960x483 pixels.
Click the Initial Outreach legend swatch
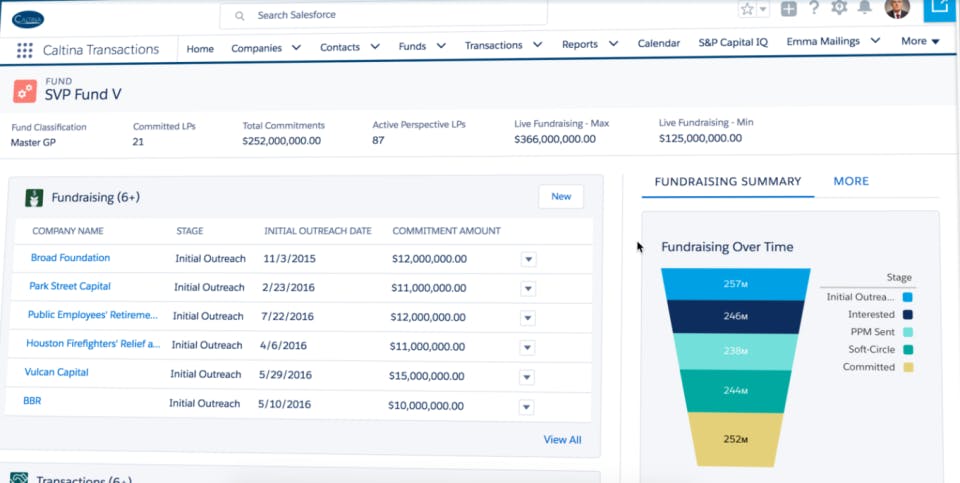(x=907, y=298)
